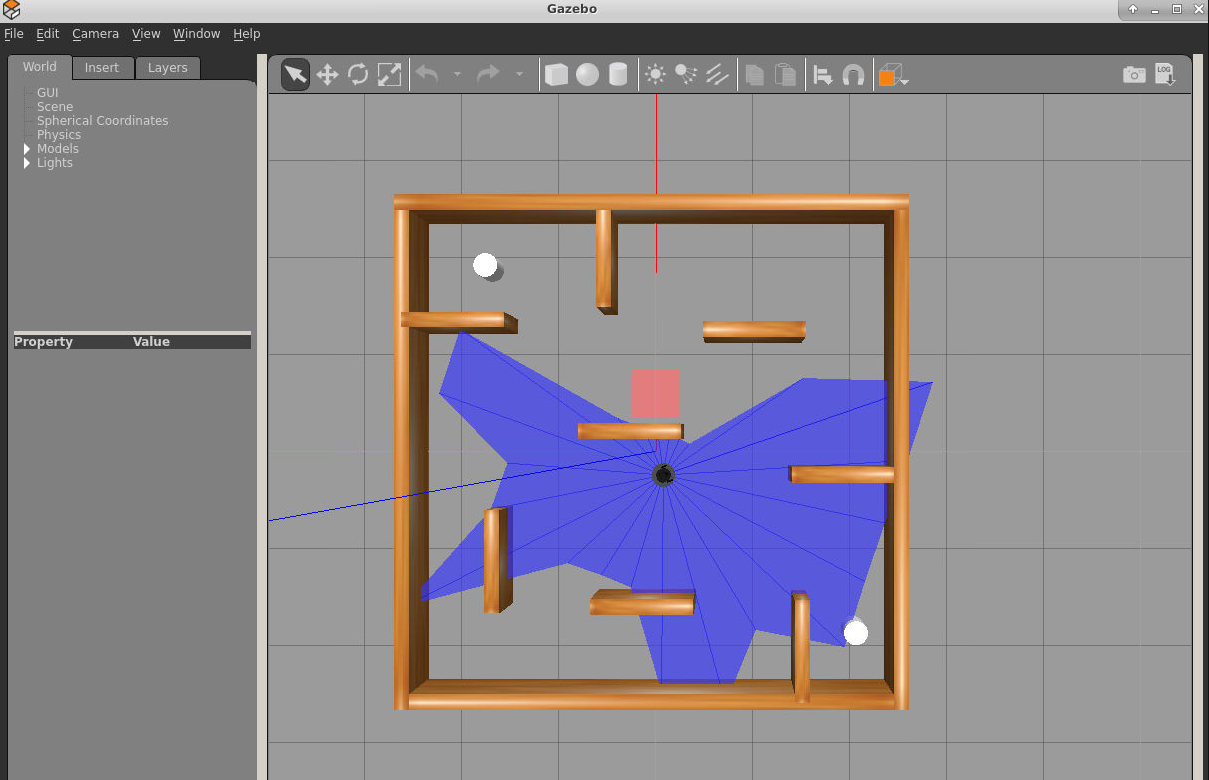Add a spot light
The width and height of the screenshot is (1209, 780).
686,74
